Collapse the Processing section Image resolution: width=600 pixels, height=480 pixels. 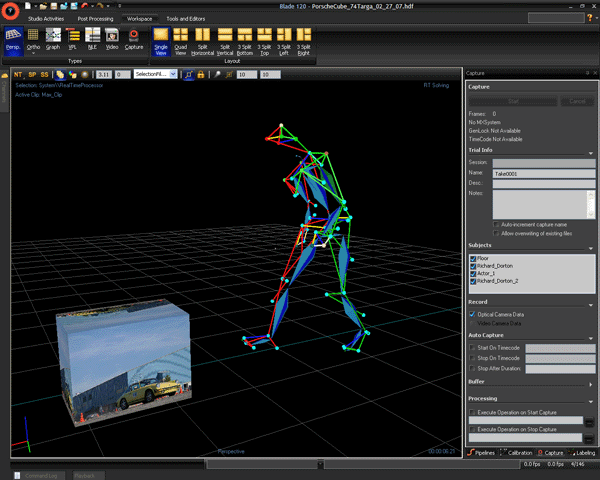pos(591,402)
